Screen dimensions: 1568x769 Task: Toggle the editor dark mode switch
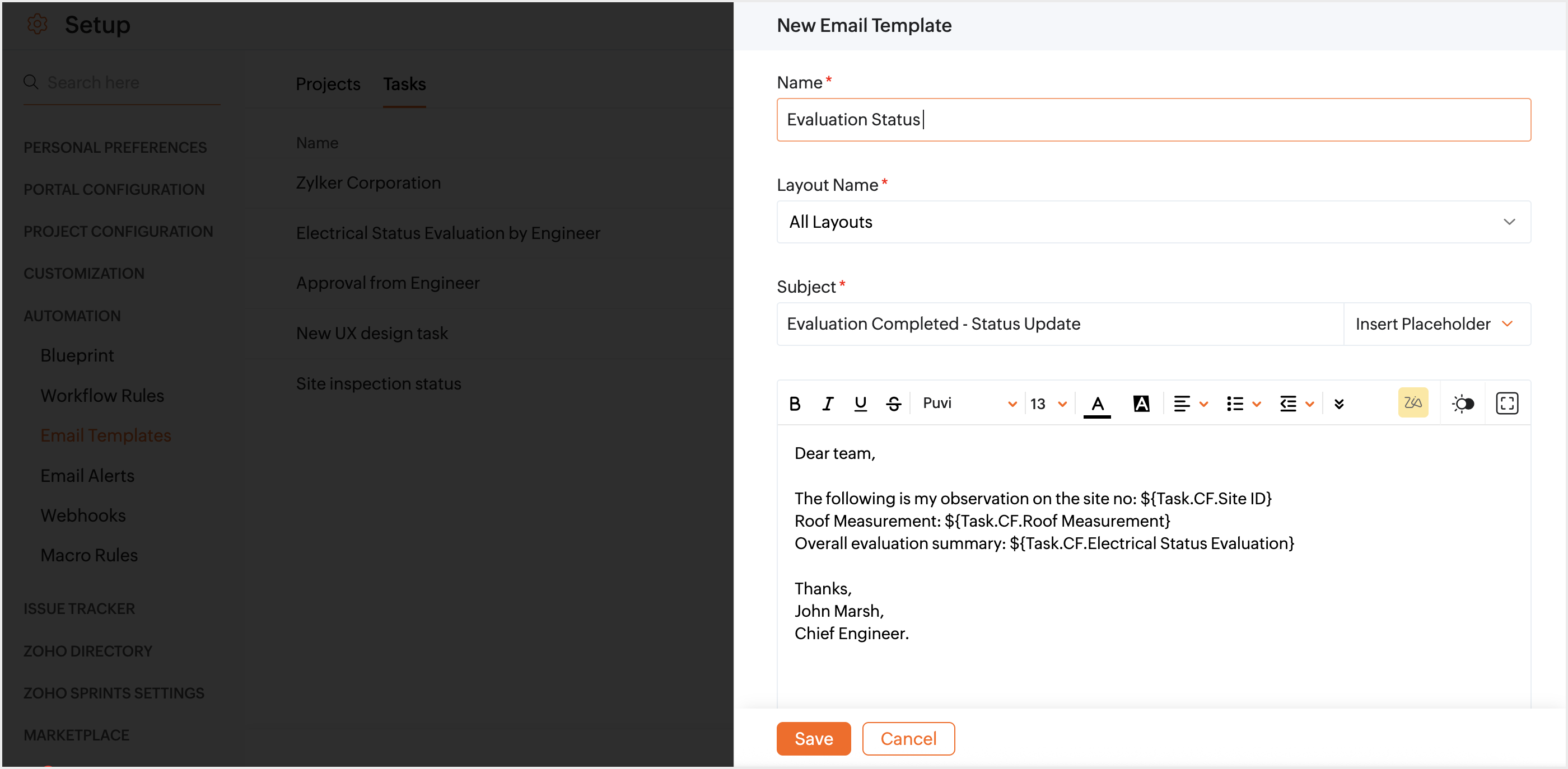click(1463, 404)
